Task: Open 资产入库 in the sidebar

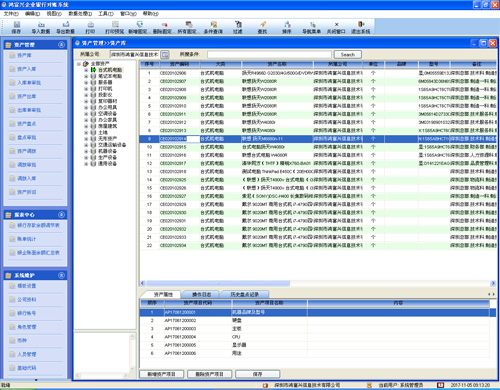Action: (x=27, y=69)
